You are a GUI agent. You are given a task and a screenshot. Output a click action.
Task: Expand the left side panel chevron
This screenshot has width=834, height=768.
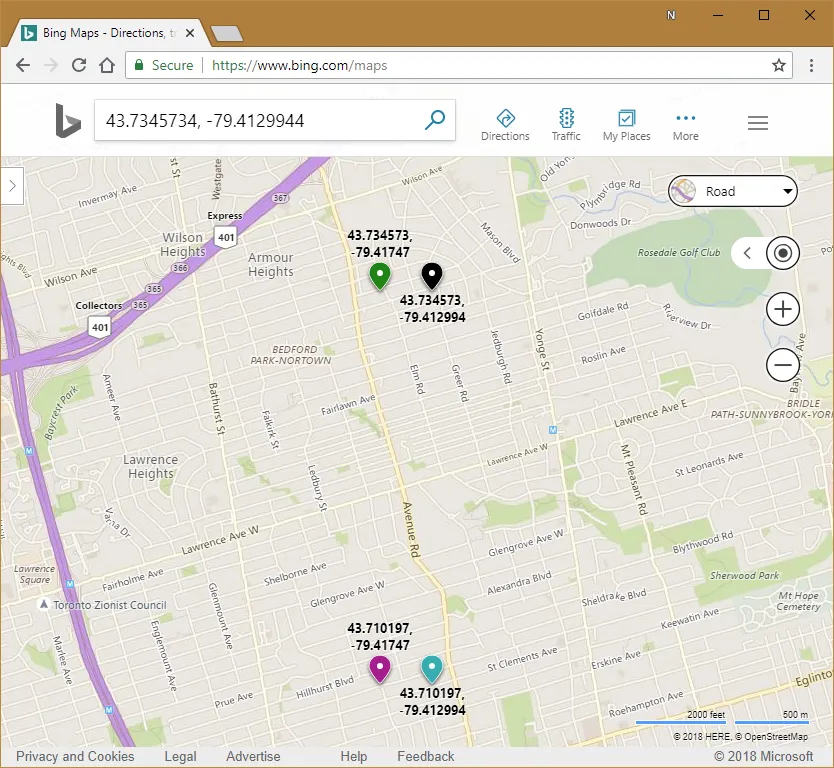pos(12,186)
